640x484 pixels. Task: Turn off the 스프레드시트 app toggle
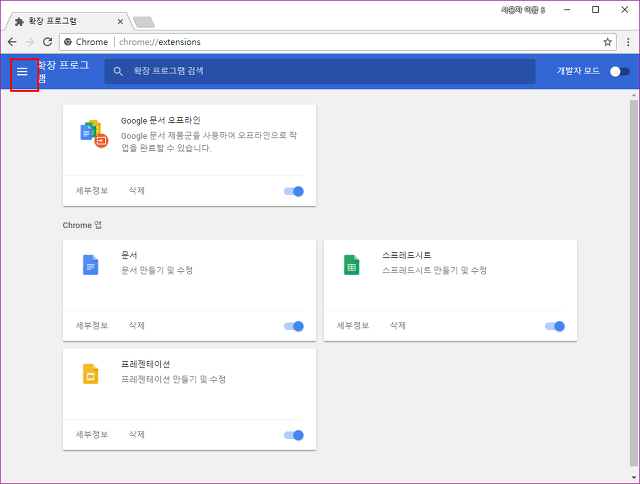click(x=555, y=326)
